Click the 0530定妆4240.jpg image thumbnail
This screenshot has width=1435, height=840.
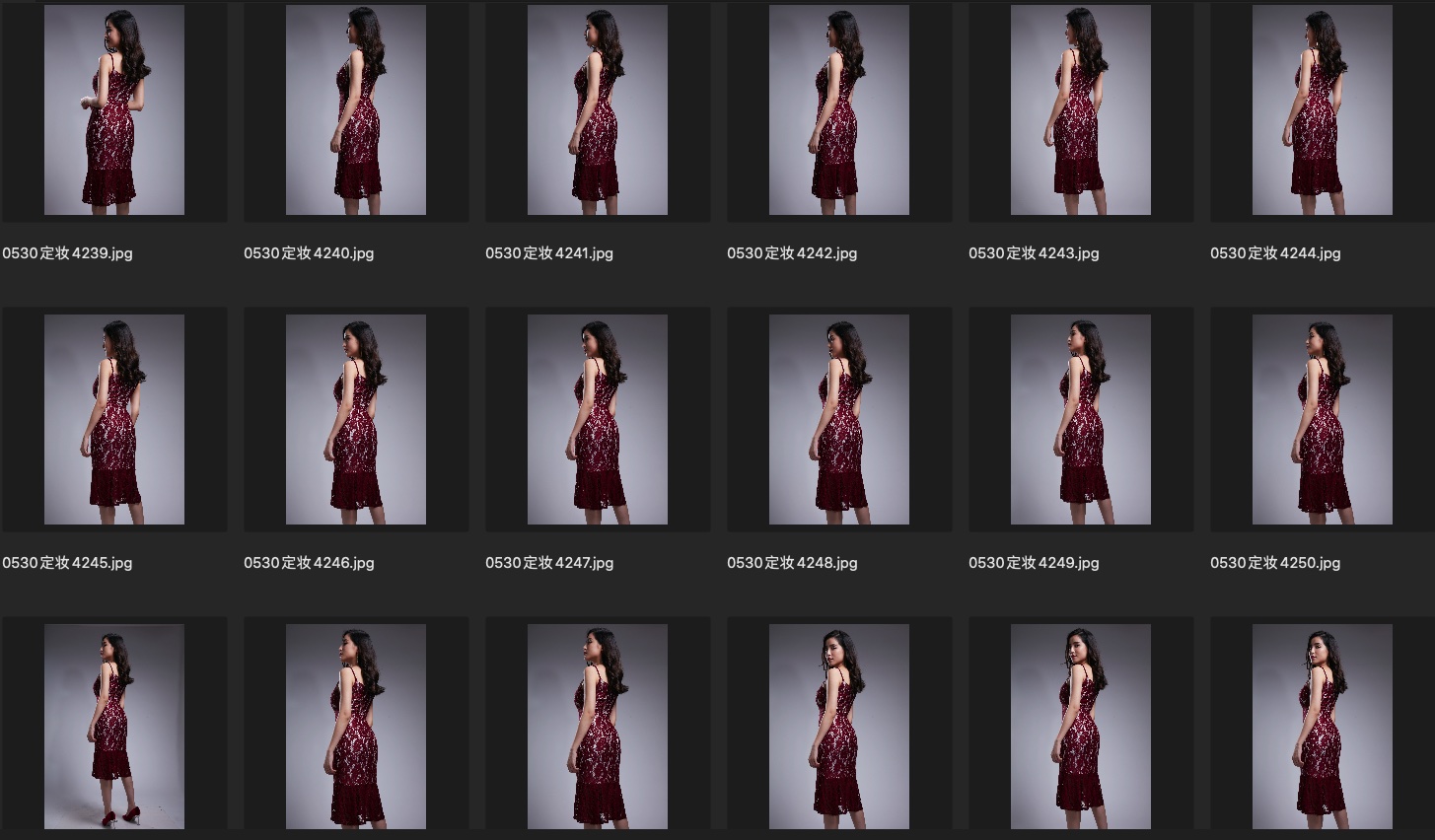[x=356, y=110]
